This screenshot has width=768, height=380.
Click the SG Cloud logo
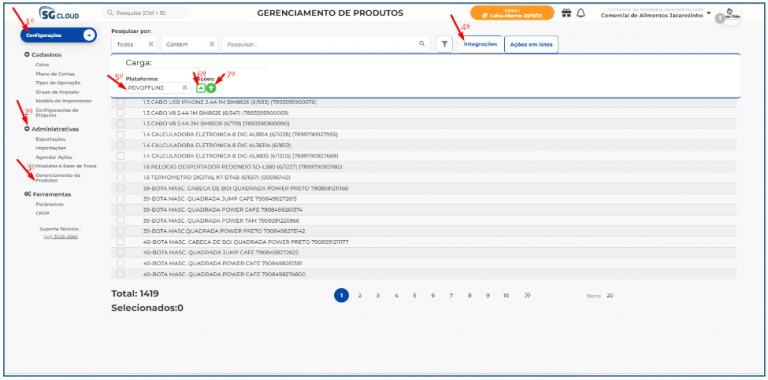tap(59, 14)
